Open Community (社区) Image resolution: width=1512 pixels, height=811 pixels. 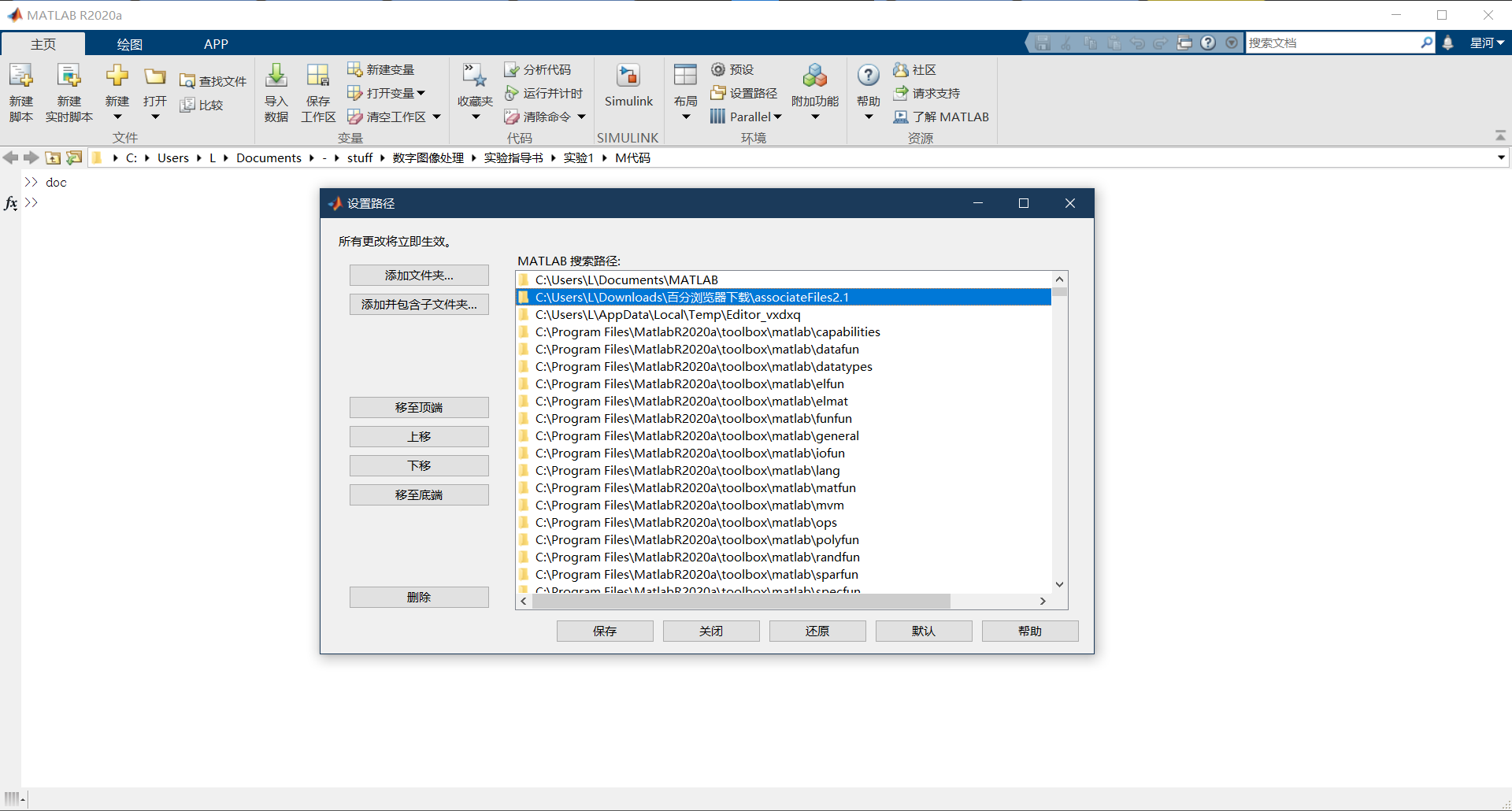coord(915,70)
